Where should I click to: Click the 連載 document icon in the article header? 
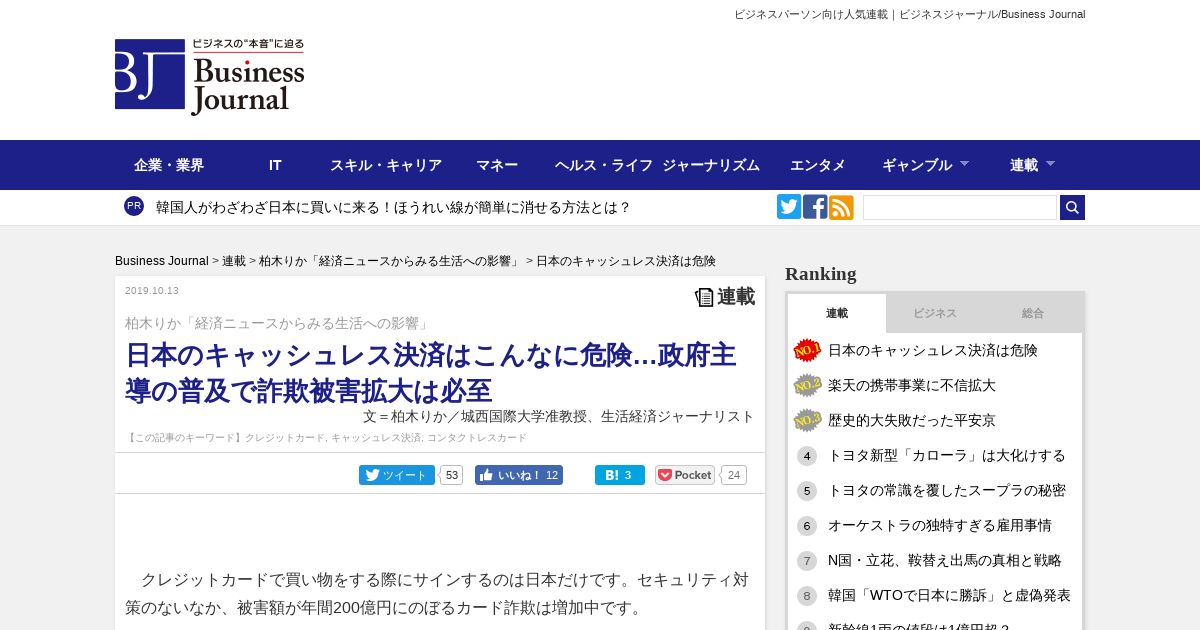(705, 297)
